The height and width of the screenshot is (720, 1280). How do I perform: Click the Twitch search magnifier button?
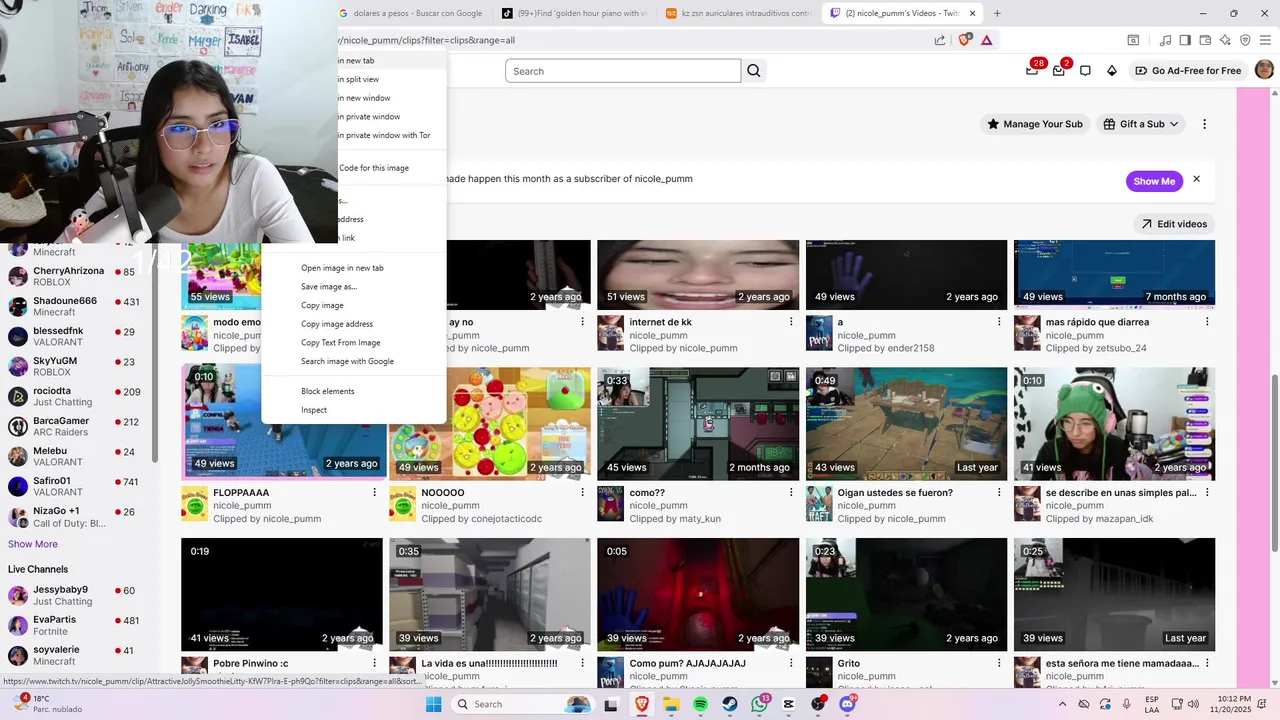(754, 71)
